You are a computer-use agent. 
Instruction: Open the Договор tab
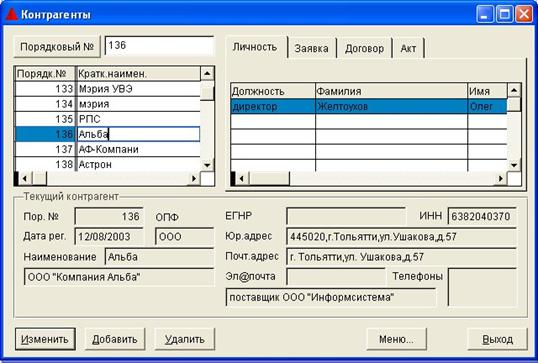(x=364, y=48)
